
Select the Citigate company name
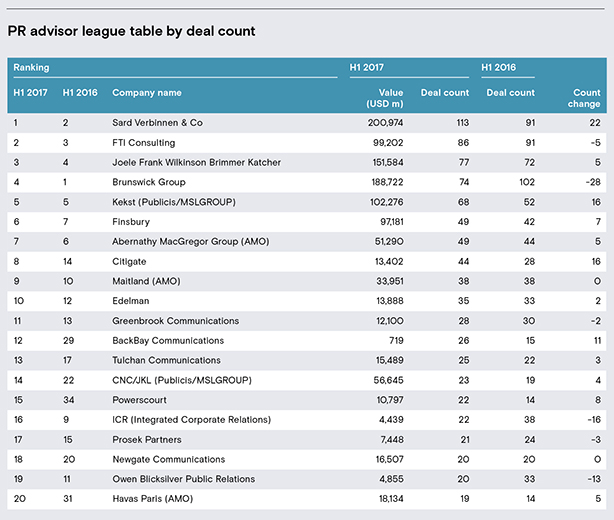(129, 262)
